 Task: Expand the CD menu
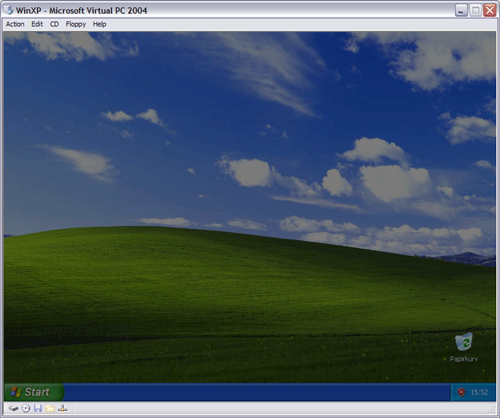tap(54, 24)
